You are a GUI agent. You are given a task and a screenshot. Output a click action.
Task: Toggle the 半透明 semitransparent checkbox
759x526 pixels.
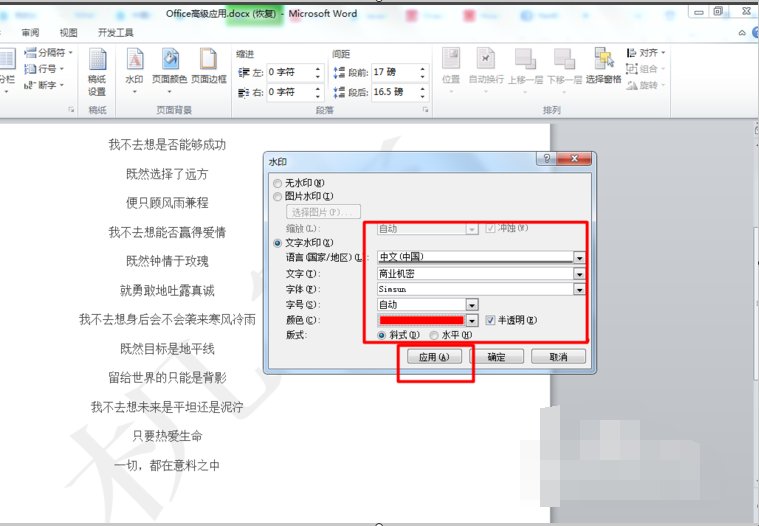[x=490, y=320]
